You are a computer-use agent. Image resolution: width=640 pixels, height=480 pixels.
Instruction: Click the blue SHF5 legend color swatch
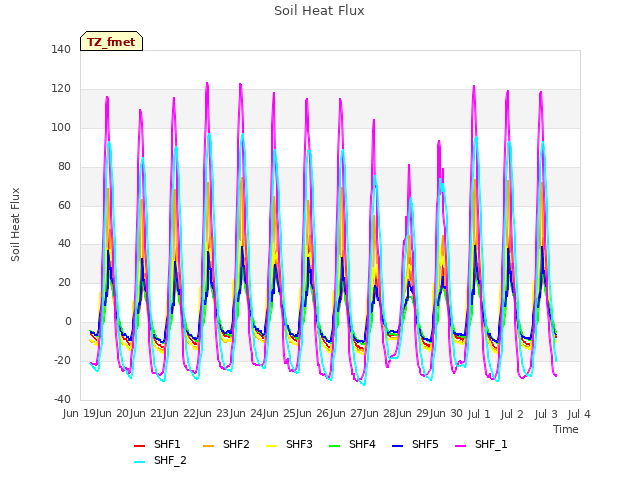click(398, 446)
